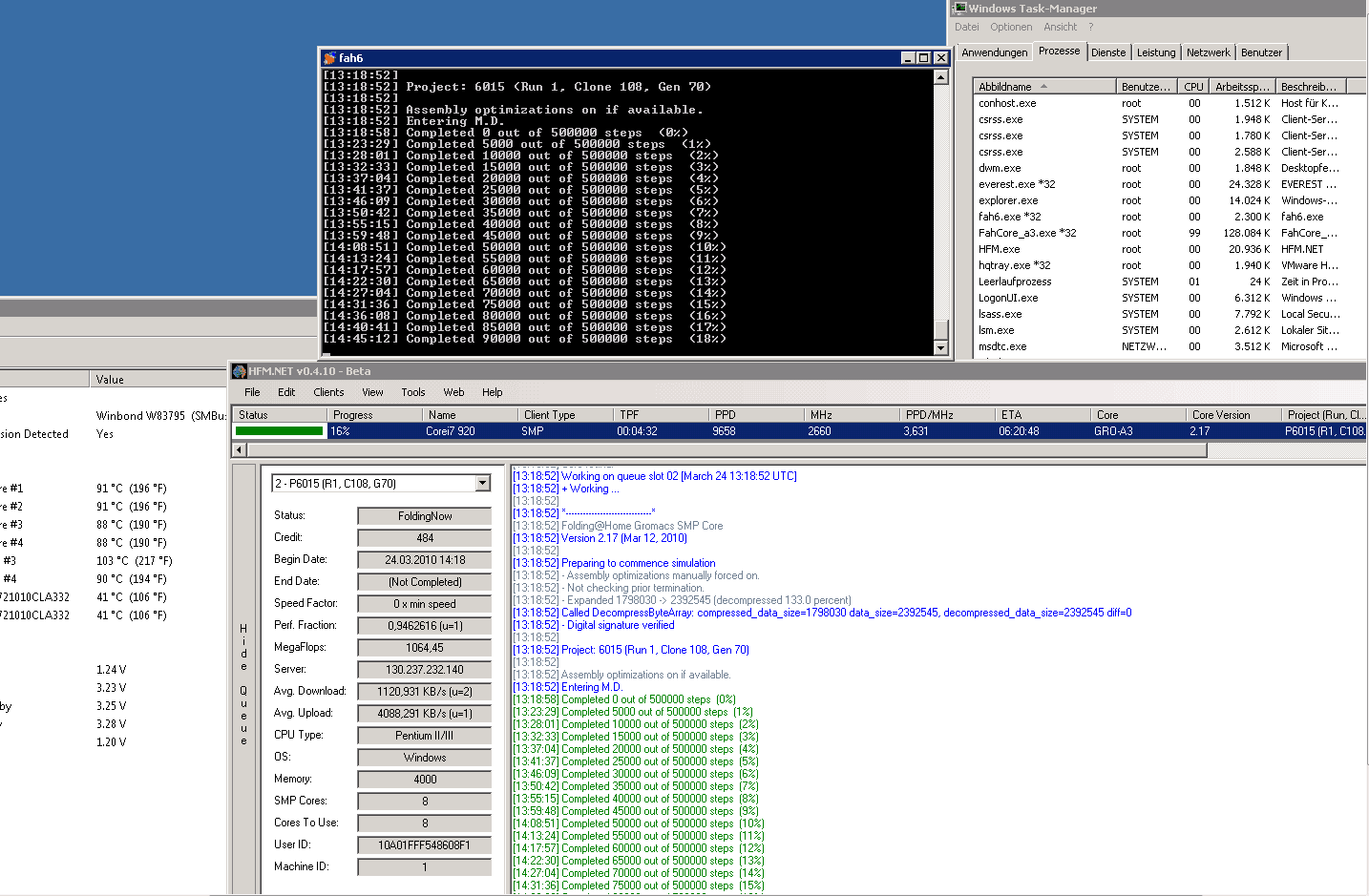The height and width of the screenshot is (896, 1369).
Task: Click the MegaFlops field 1064,45
Action: pyautogui.click(x=425, y=648)
